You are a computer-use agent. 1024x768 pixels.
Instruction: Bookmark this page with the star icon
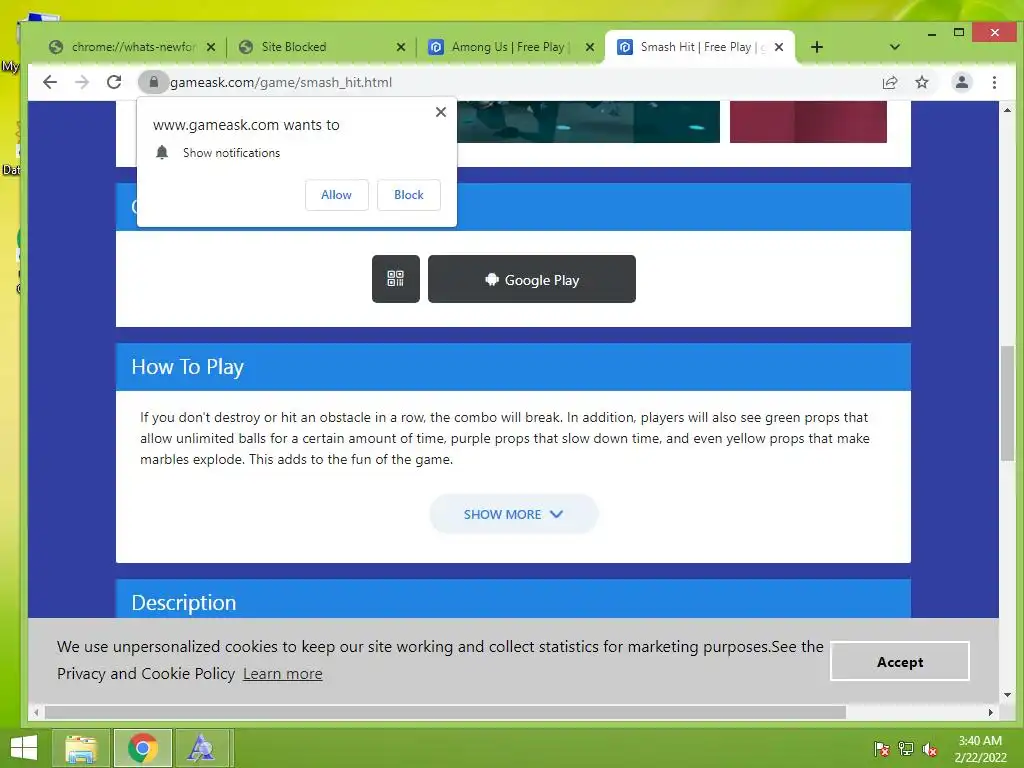921,82
